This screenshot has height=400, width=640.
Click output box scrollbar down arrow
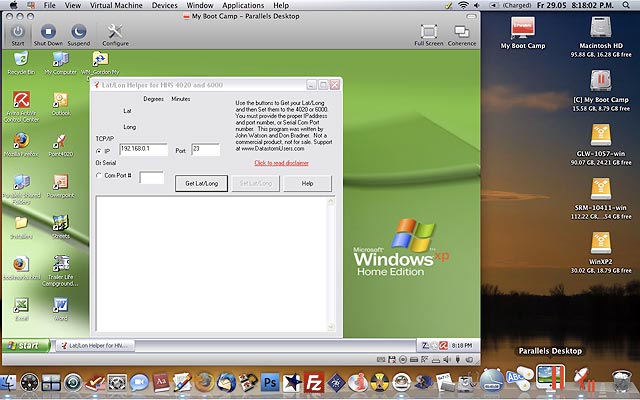pos(331,327)
